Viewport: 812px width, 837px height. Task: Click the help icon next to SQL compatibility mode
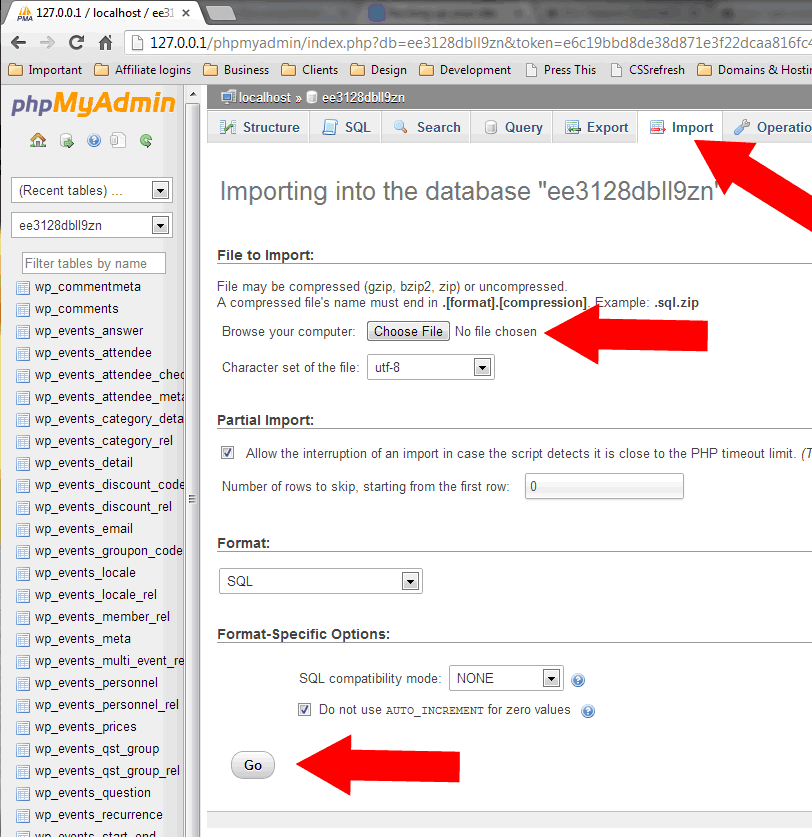point(578,680)
